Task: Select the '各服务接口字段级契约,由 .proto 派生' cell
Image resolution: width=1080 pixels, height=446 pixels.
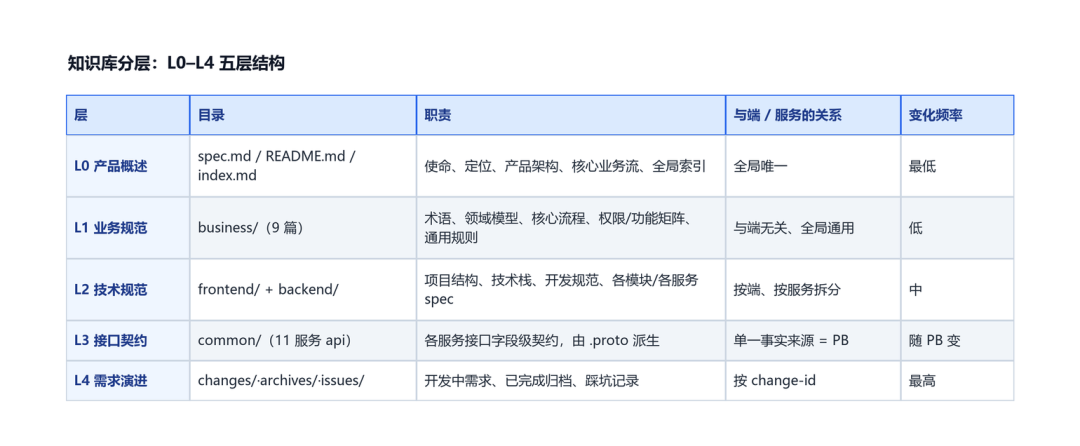Action: [x=571, y=341]
